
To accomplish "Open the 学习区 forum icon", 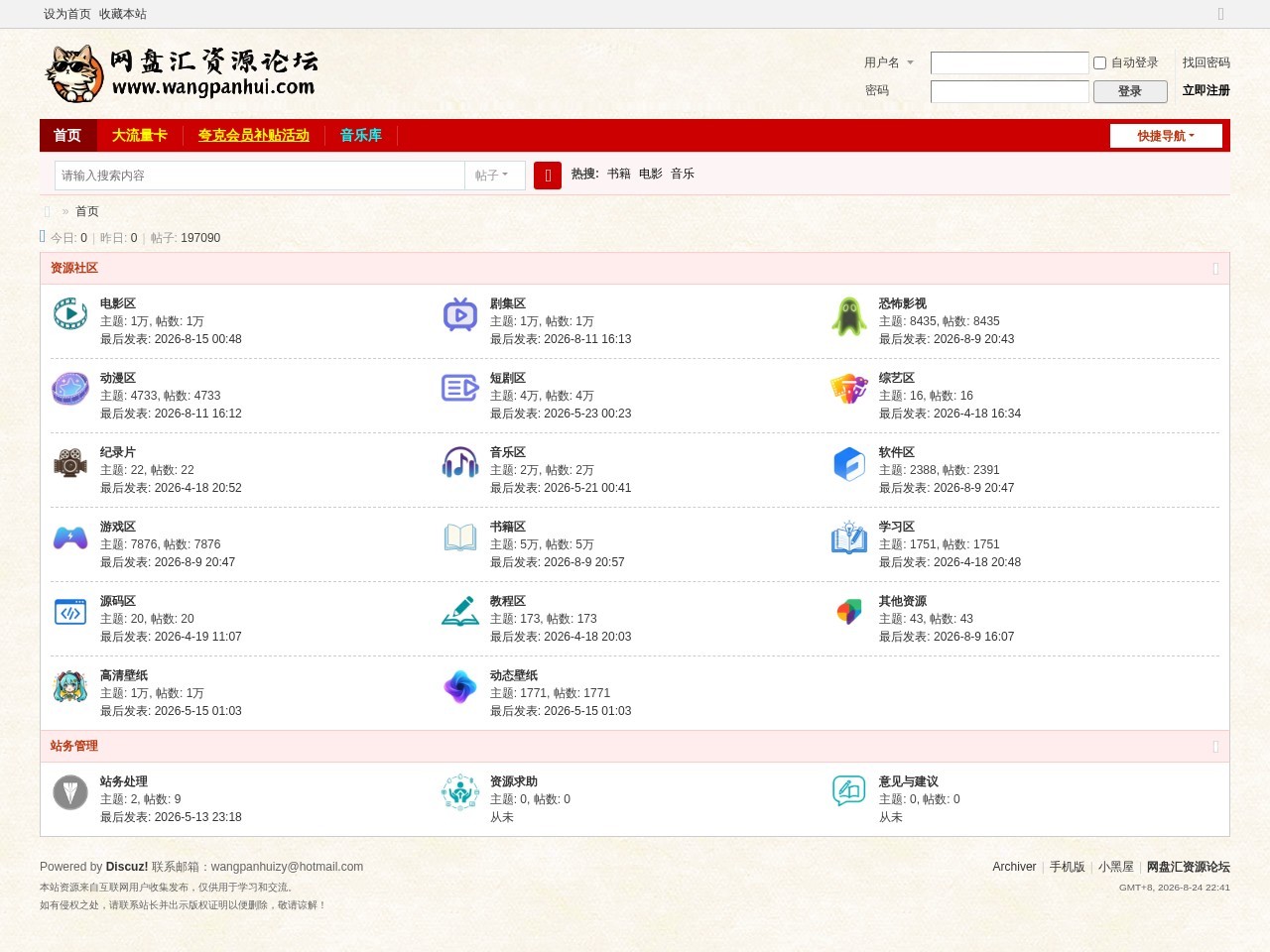I will click(849, 537).
